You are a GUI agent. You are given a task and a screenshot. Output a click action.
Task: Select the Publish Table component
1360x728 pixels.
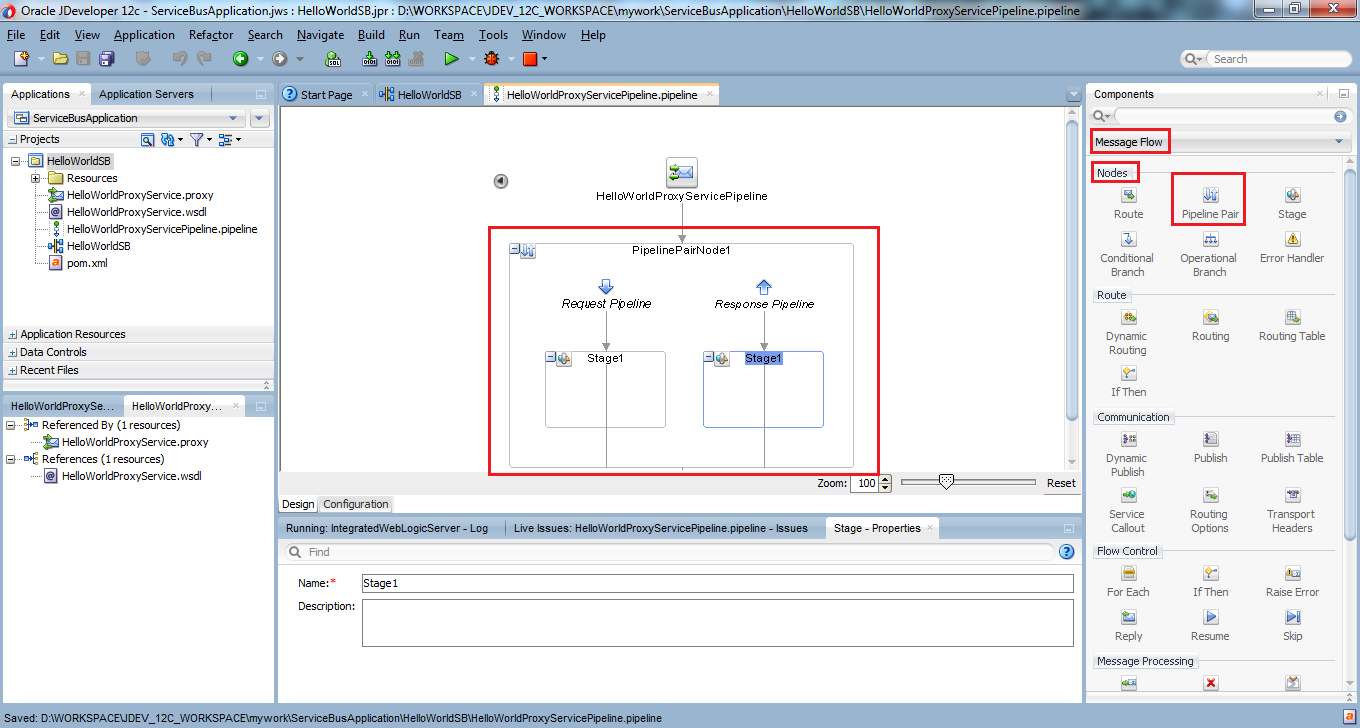[x=1292, y=448]
